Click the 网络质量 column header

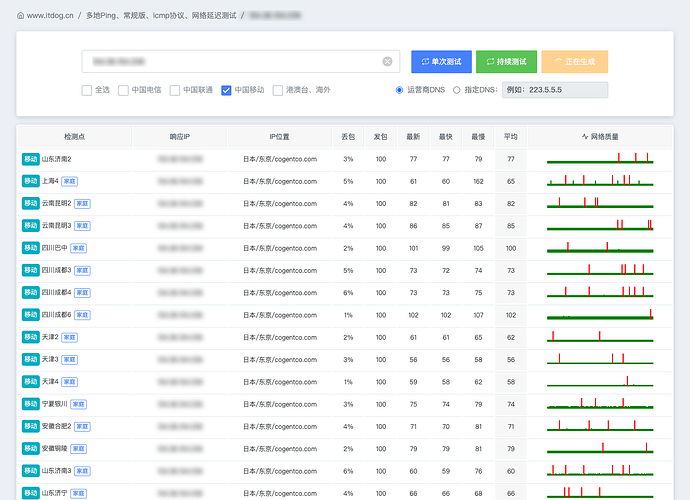point(600,137)
